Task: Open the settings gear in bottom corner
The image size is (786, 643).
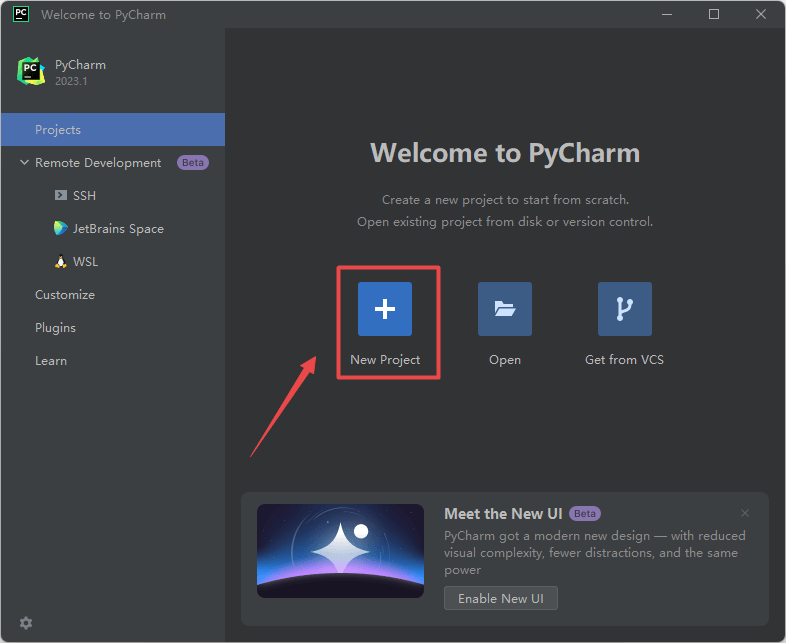Action: (26, 622)
